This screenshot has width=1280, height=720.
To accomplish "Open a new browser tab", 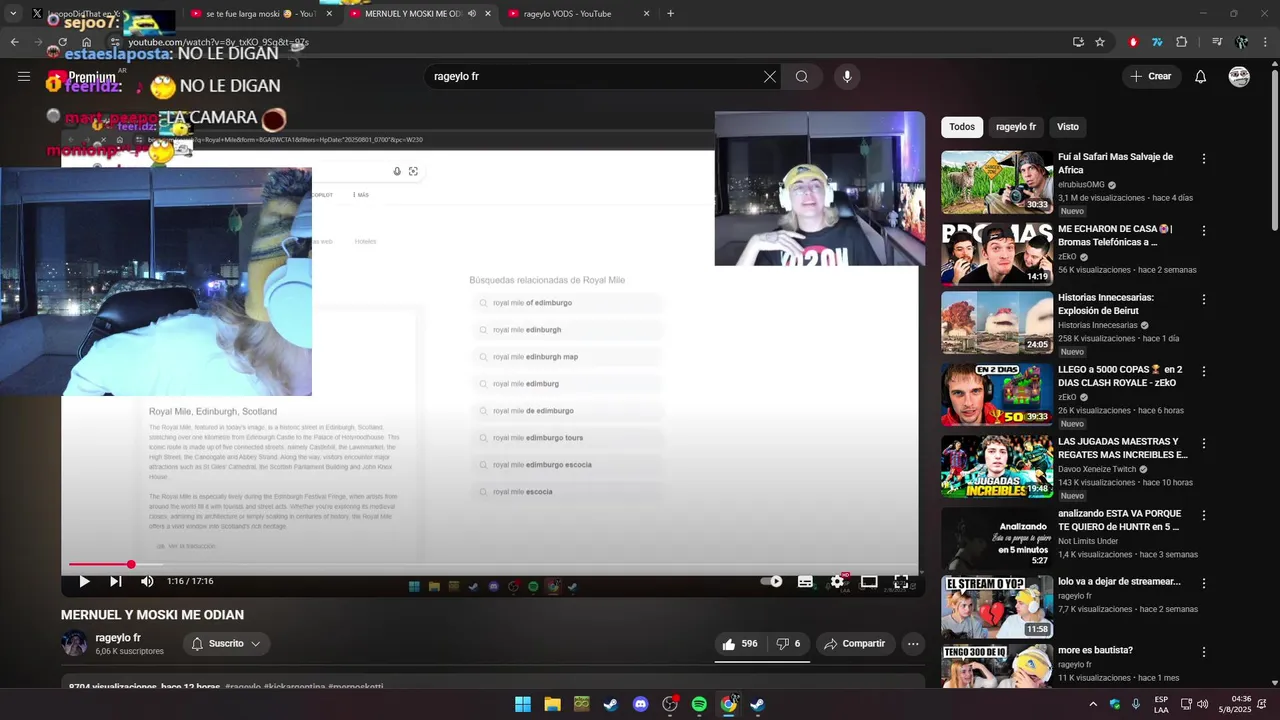I will (x=670, y=14).
